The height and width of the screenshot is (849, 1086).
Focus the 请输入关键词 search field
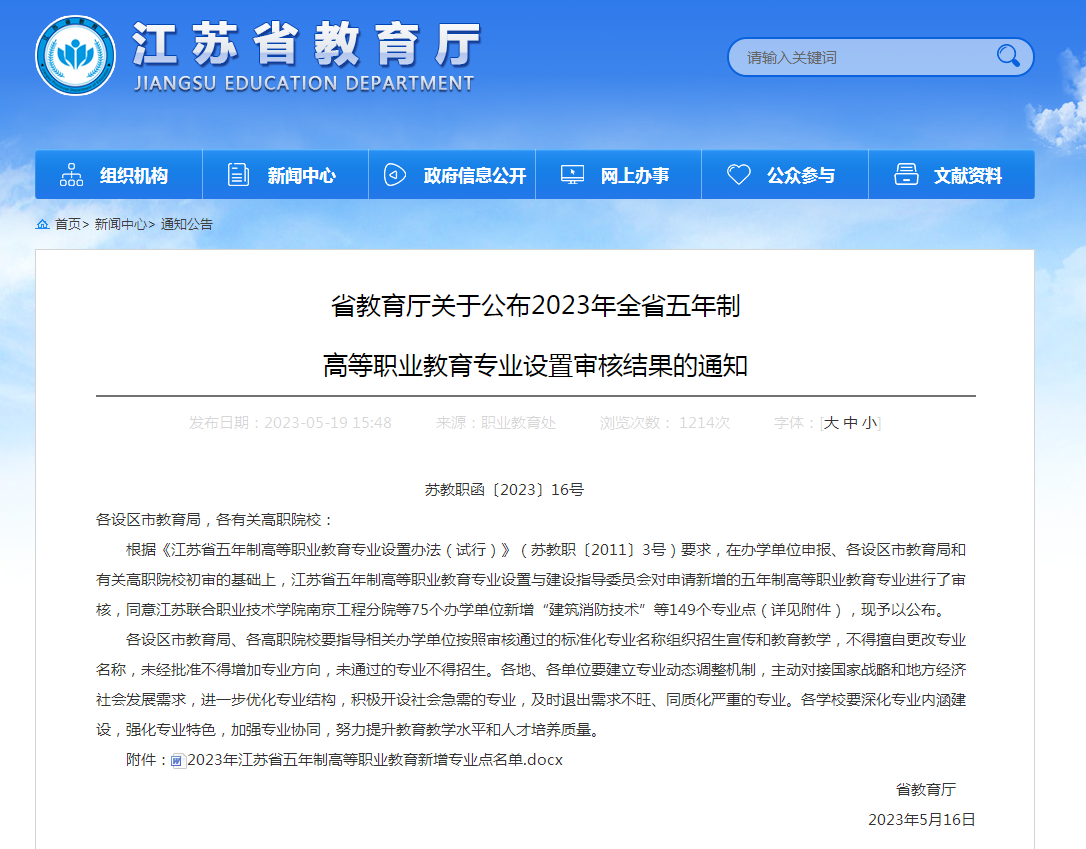click(866, 57)
